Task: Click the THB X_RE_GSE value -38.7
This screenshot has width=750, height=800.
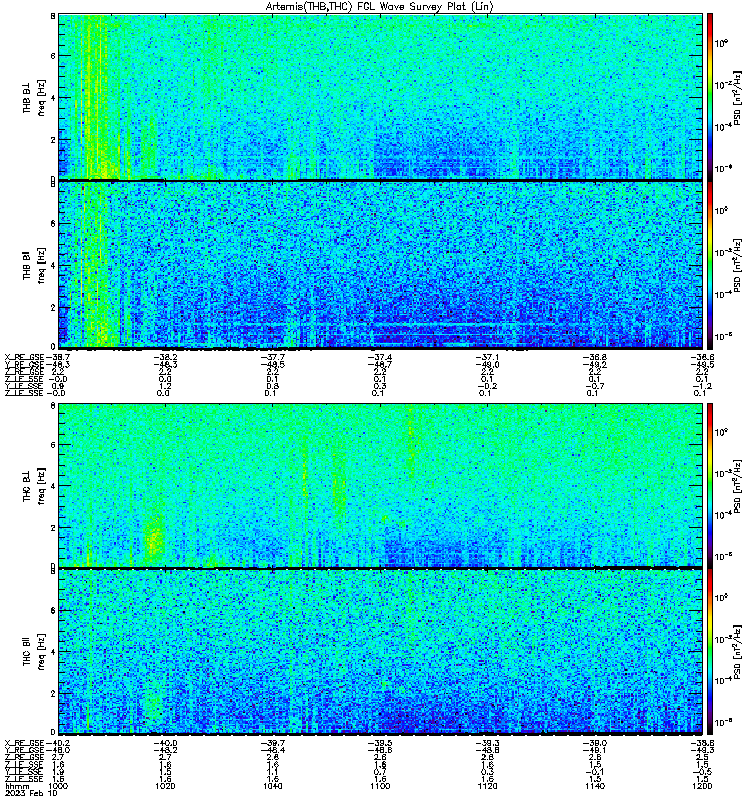Action: pos(58,358)
